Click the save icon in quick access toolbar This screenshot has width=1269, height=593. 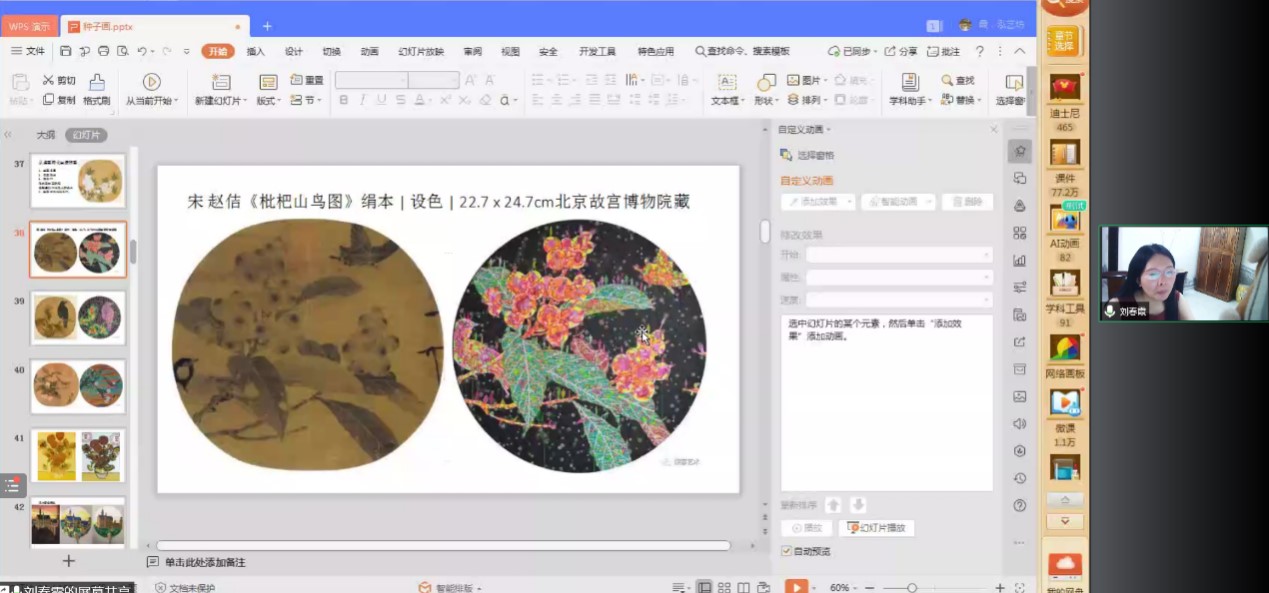(x=65, y=51)
